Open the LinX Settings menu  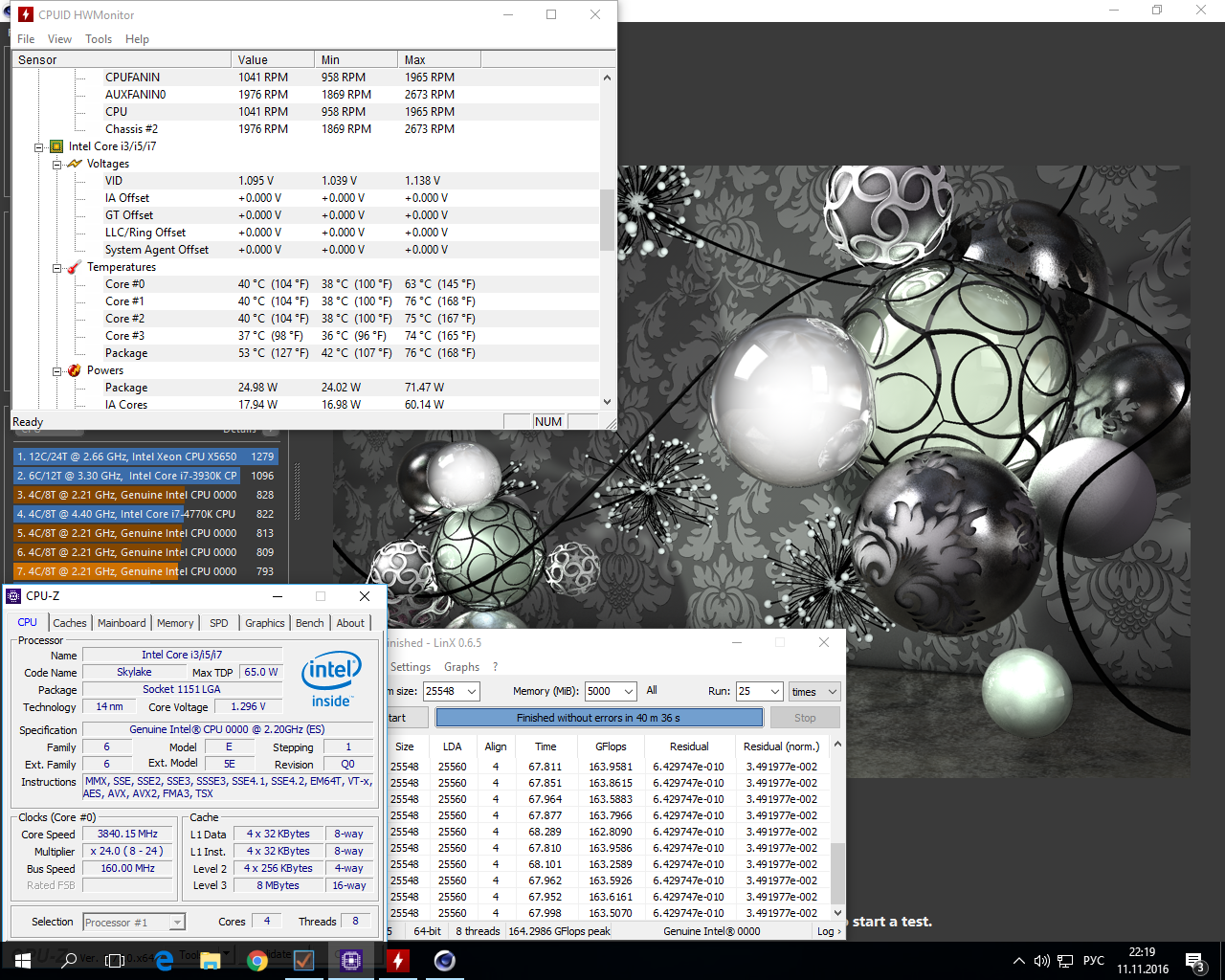411,667
